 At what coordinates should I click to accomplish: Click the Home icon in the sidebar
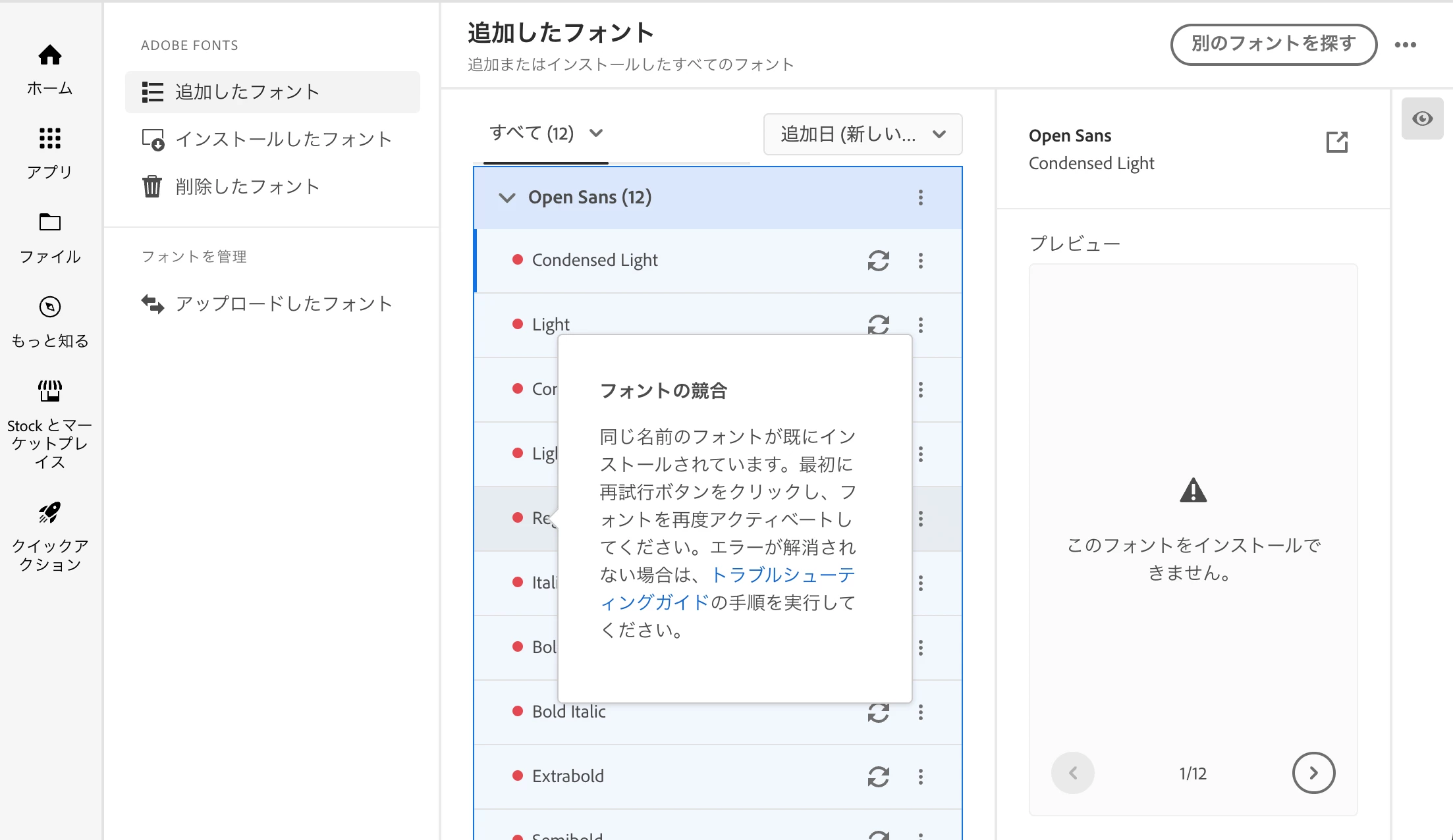click(50, 55)
